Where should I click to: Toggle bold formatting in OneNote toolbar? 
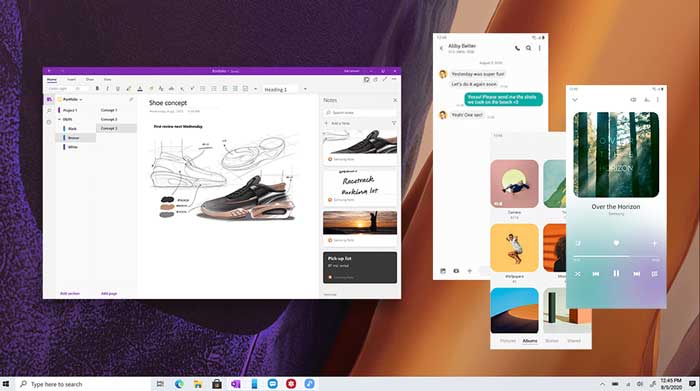pos(97,89)
